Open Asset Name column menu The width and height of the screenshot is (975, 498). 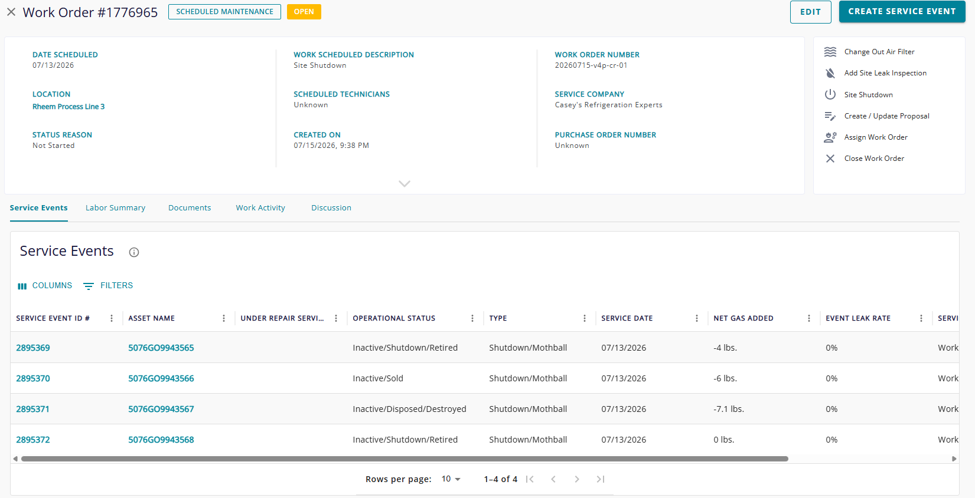224,318
